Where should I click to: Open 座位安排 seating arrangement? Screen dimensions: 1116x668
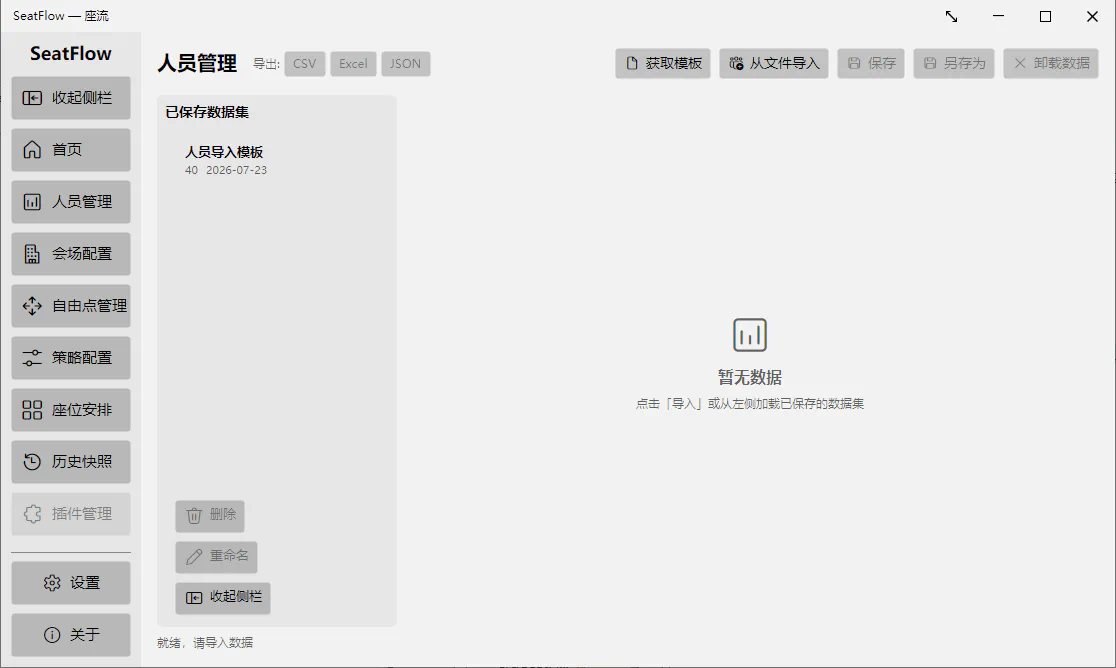click(70, 410)
